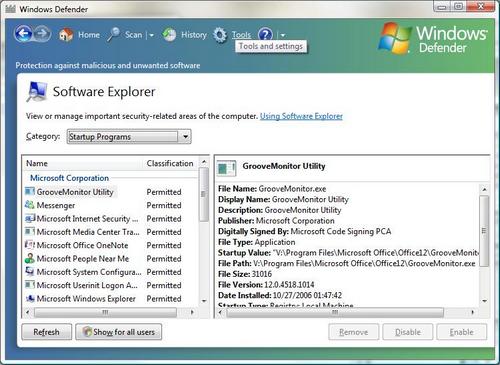Click the program list scroll right arrow
The width and height of the screenshot is (500, 365).
click(x=192, y=312)
